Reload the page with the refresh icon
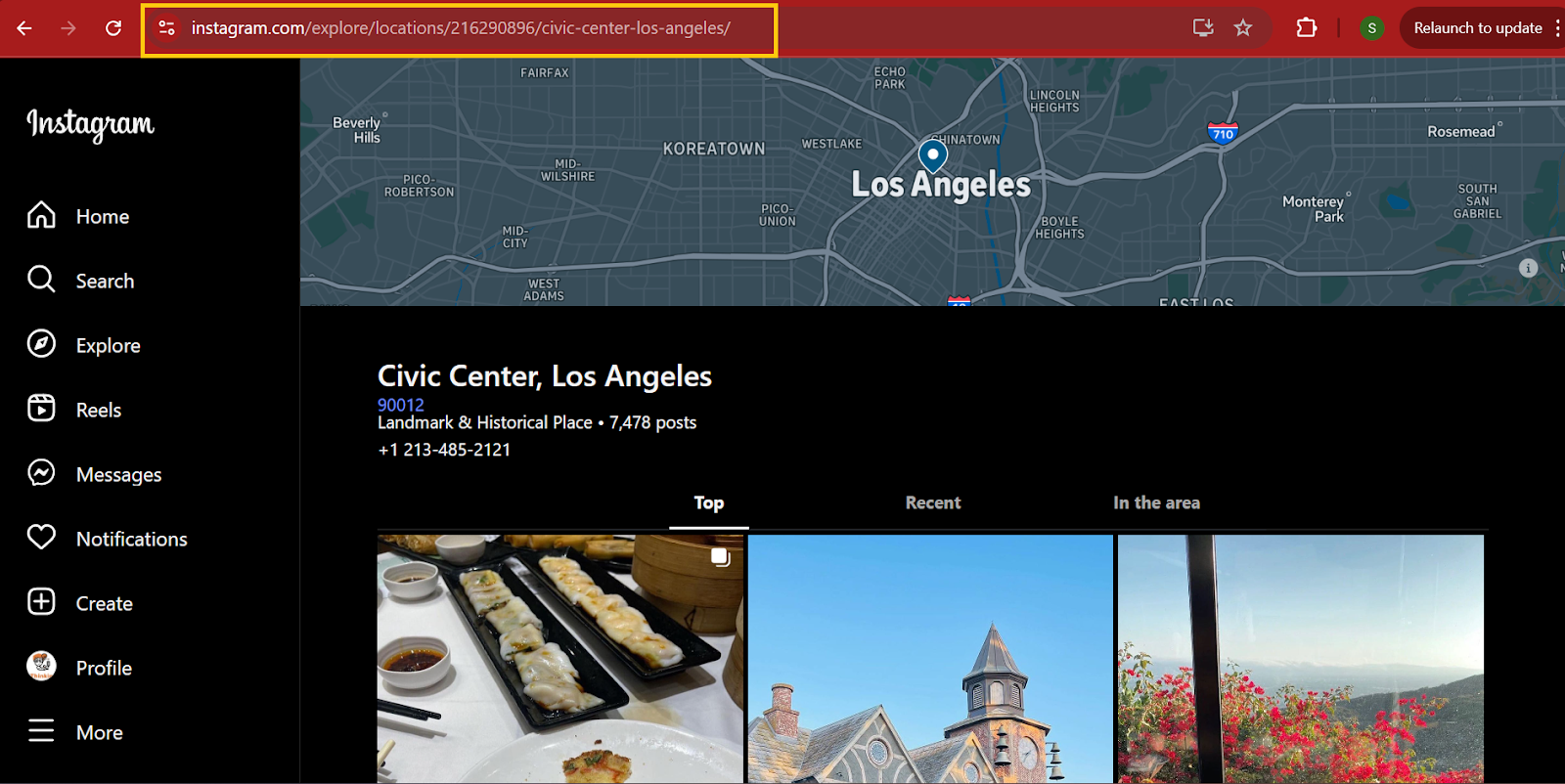The image size is (1565, 784). click(113, 28)
